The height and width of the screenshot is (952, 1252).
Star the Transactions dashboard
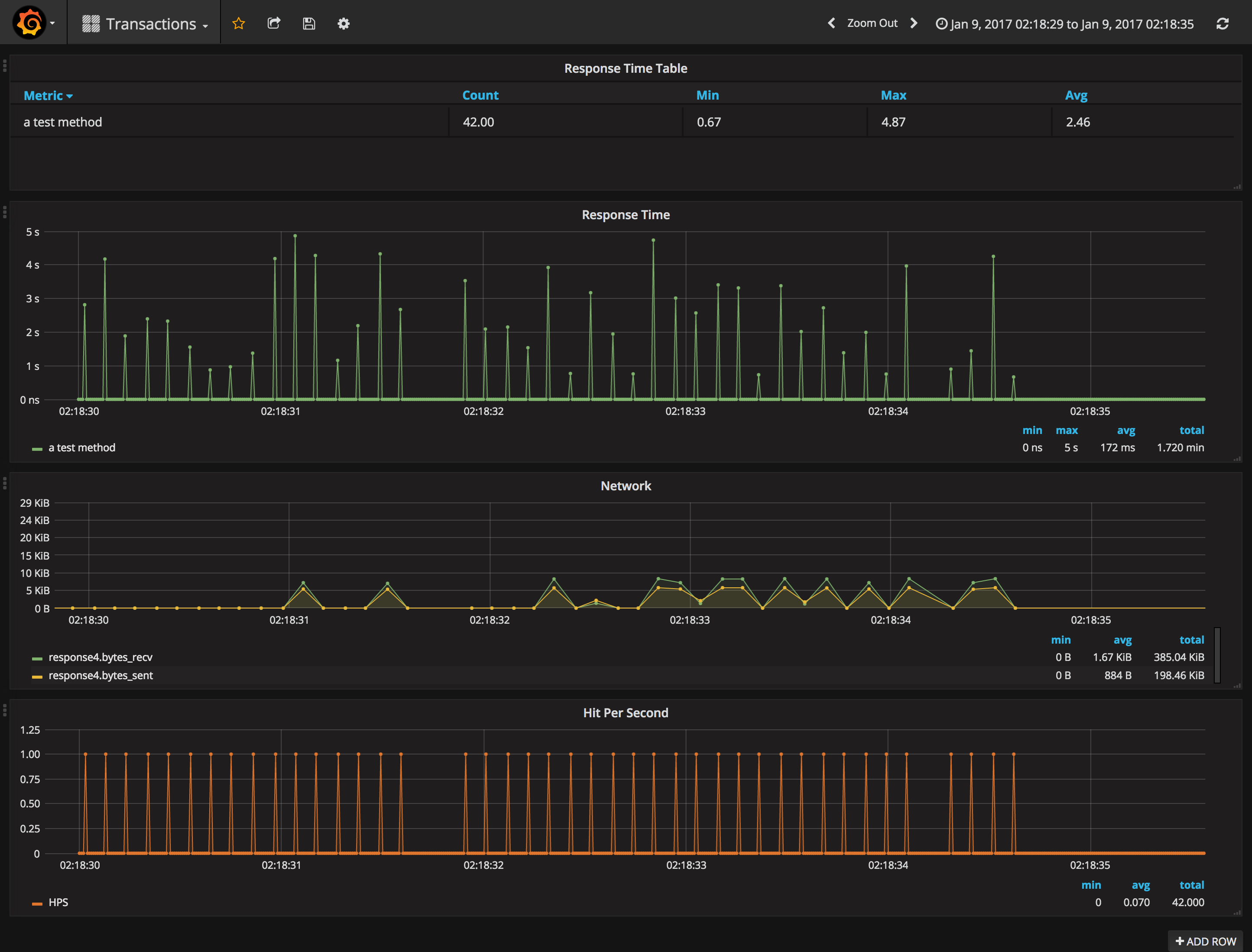[x=239, y=23]
